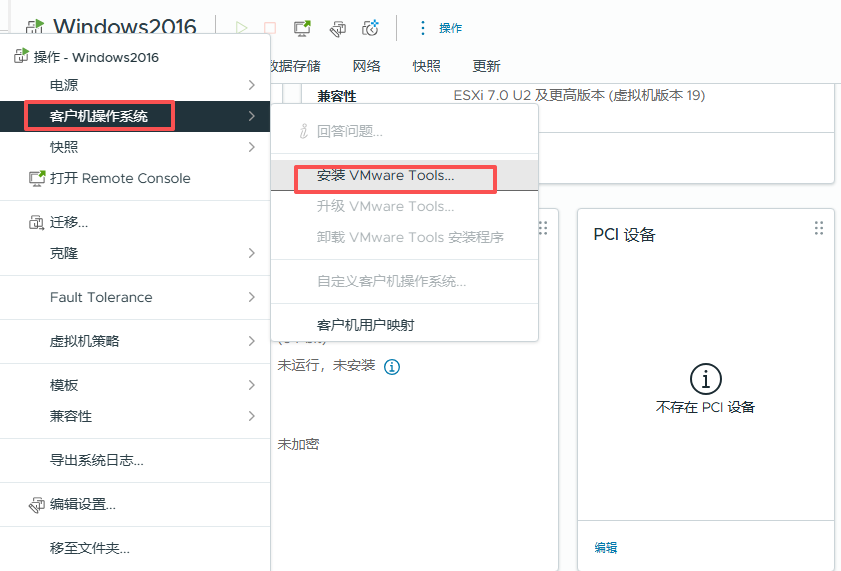Expand the Fault Tolerance submenu arrow

pyautogui.click(x=252, y=297)
